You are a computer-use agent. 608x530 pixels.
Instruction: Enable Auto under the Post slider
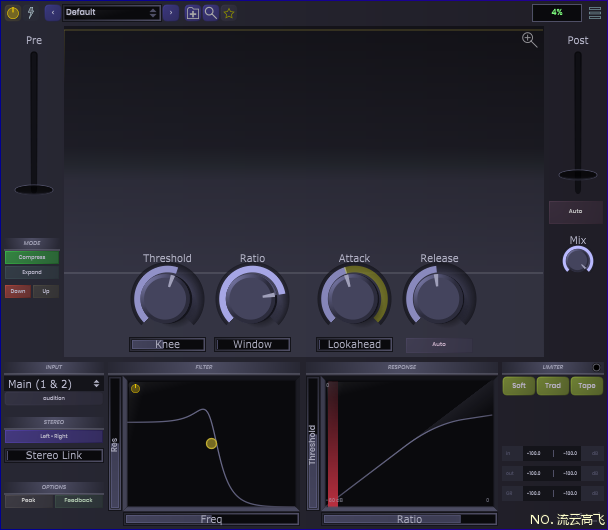[x=575, y=212]
